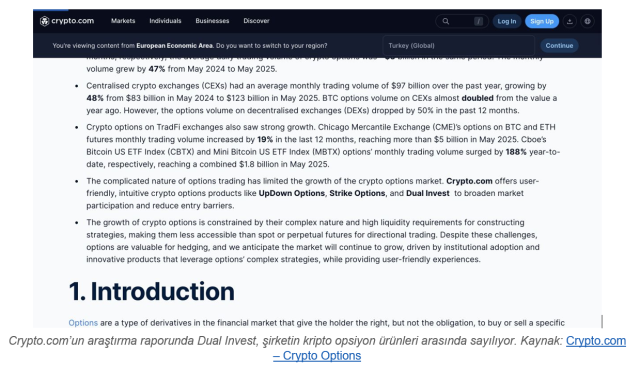
Task: Open the Turkey (Global) region dropdown
Action: (x=458, y=46)
